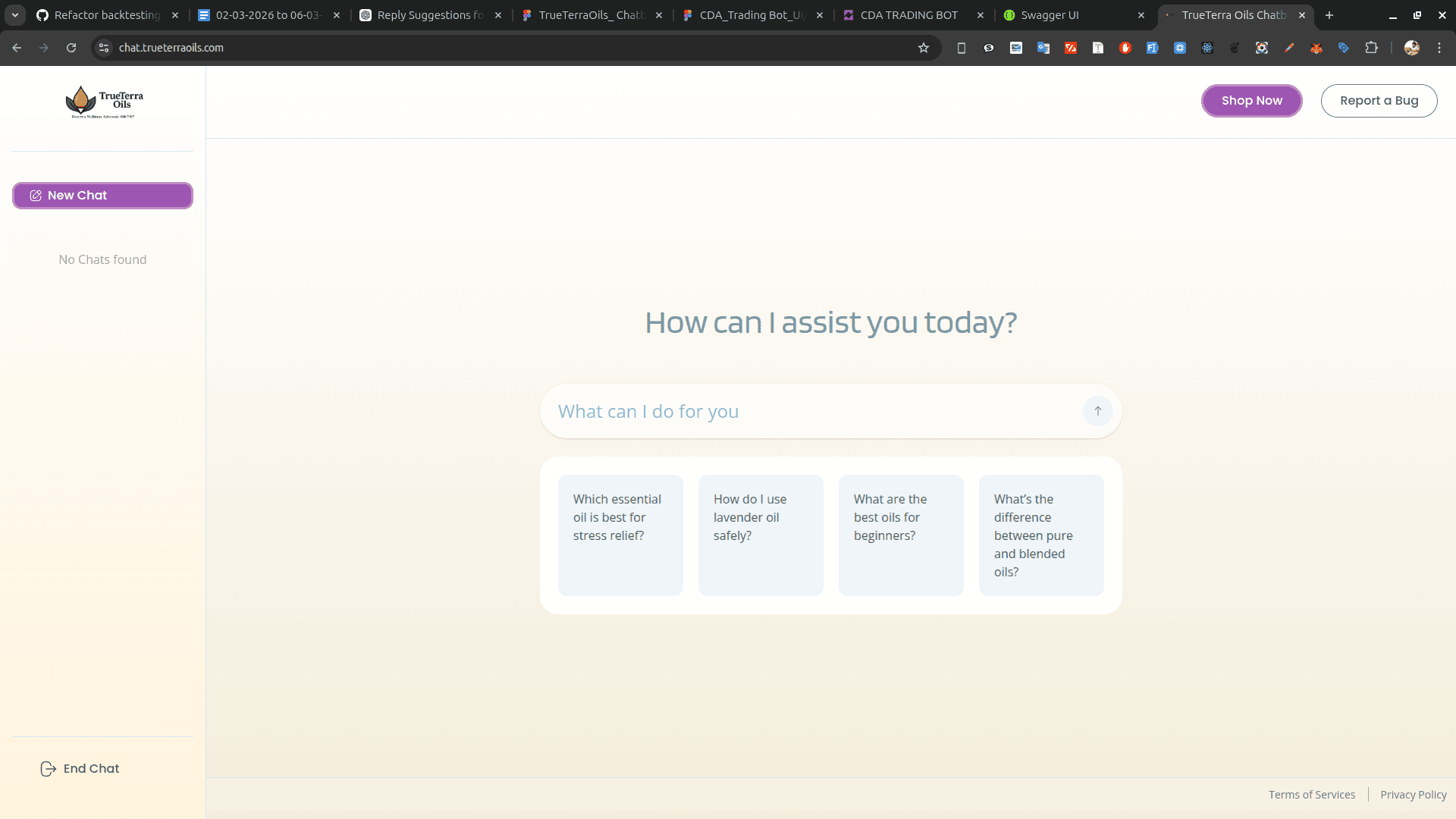This screenshot has height=819, width=1456.
Task: Open the MetaMask extension fox icon
Action: (1316, 47)
